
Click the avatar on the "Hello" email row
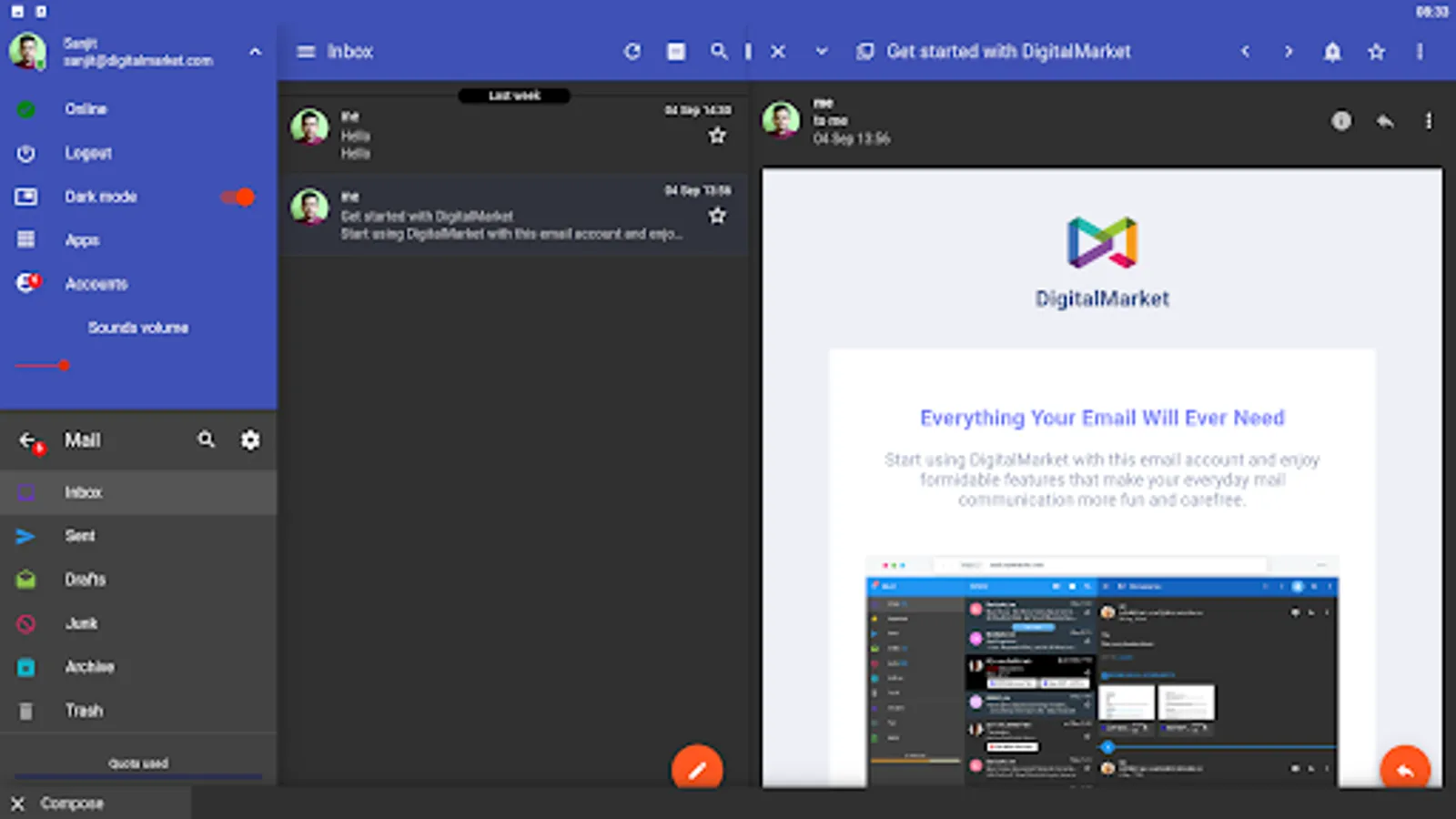[309, 126]
